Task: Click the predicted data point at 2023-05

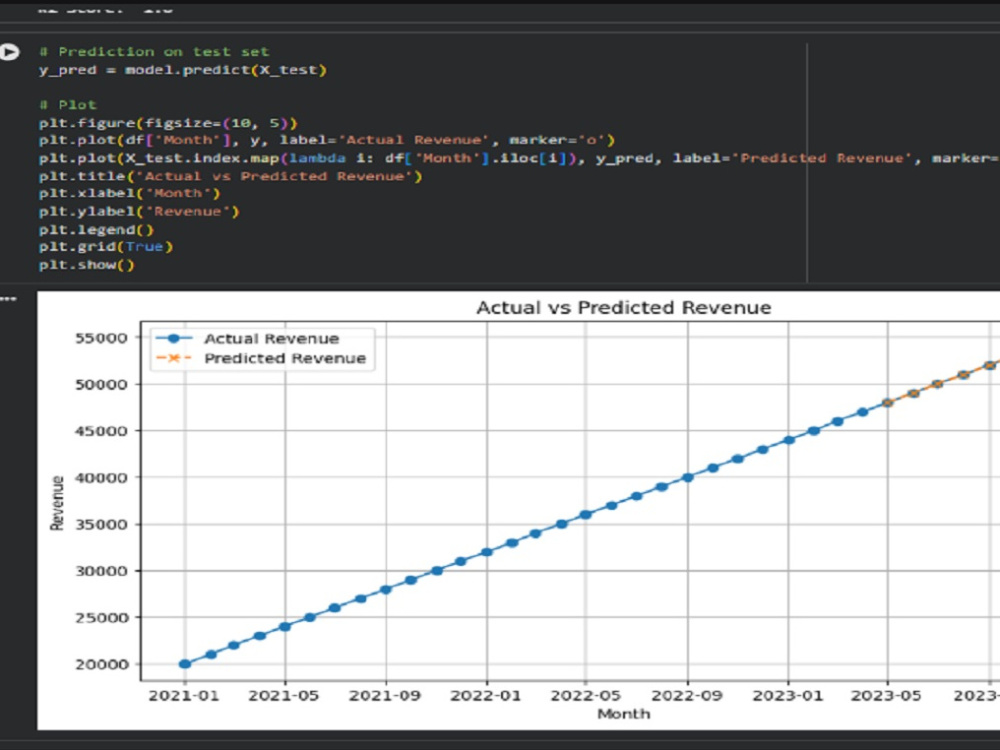Action: point(887,402)
